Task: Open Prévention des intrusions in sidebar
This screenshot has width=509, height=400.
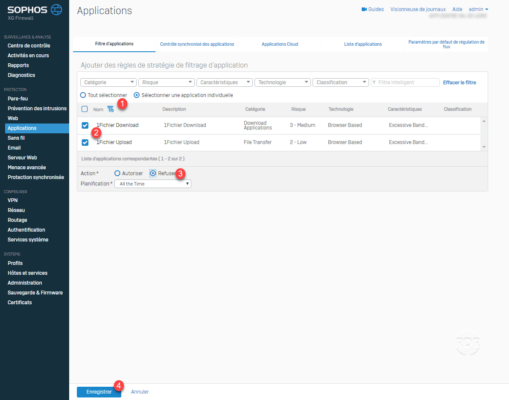Action: (37, 108)
